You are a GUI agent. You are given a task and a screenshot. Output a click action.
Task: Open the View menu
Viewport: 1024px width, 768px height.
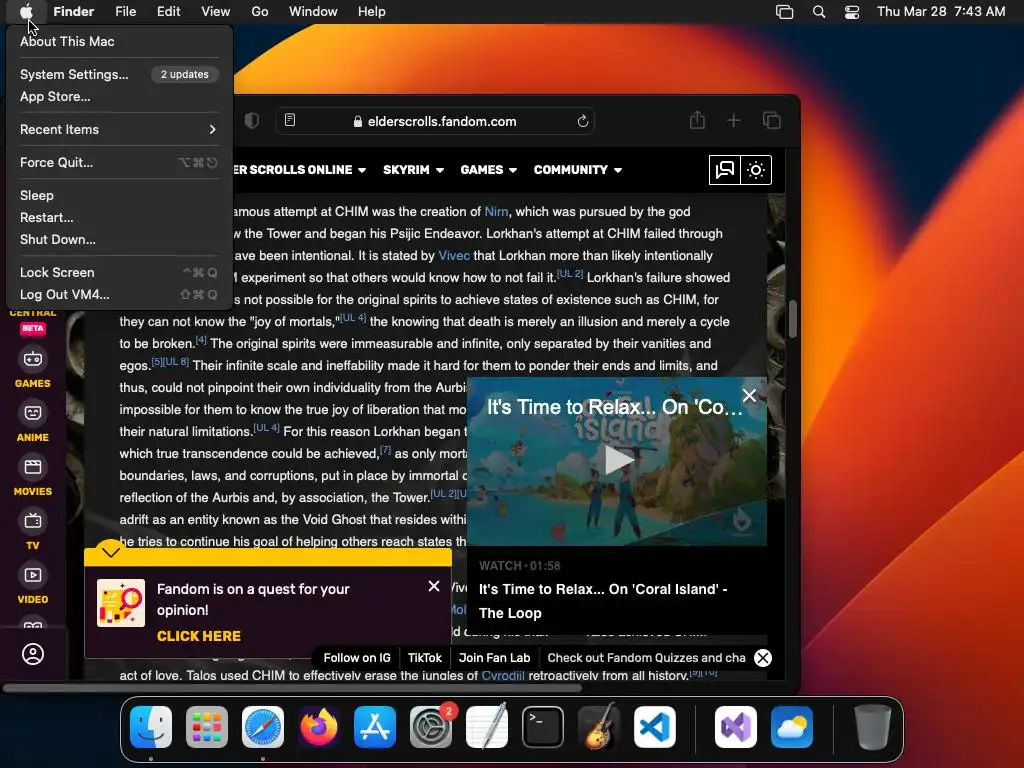(x=216, y=11)
